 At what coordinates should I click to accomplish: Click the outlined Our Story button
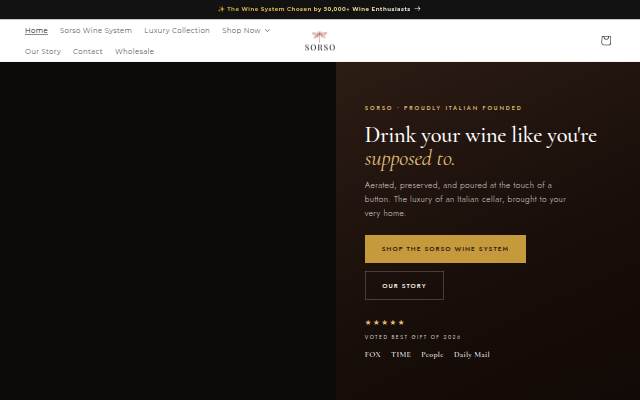point(404,286)
